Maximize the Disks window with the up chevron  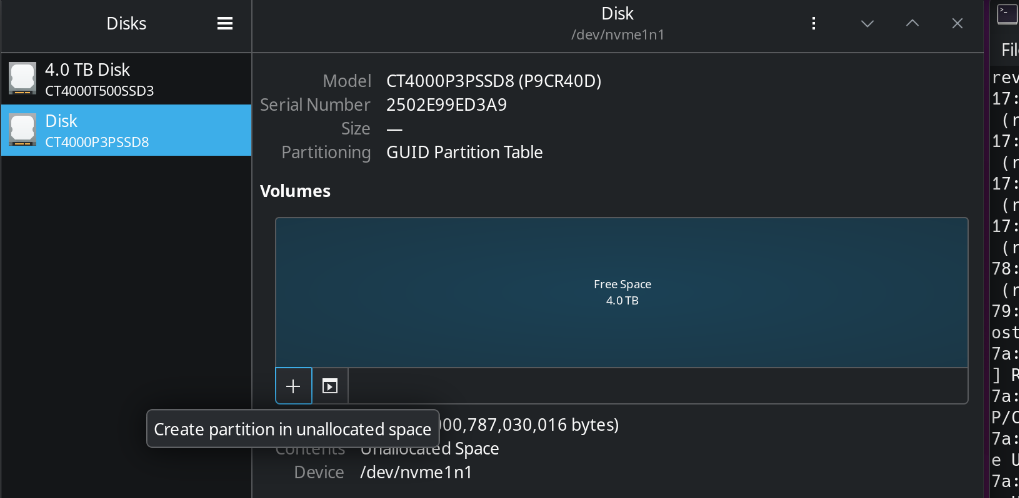912,24
